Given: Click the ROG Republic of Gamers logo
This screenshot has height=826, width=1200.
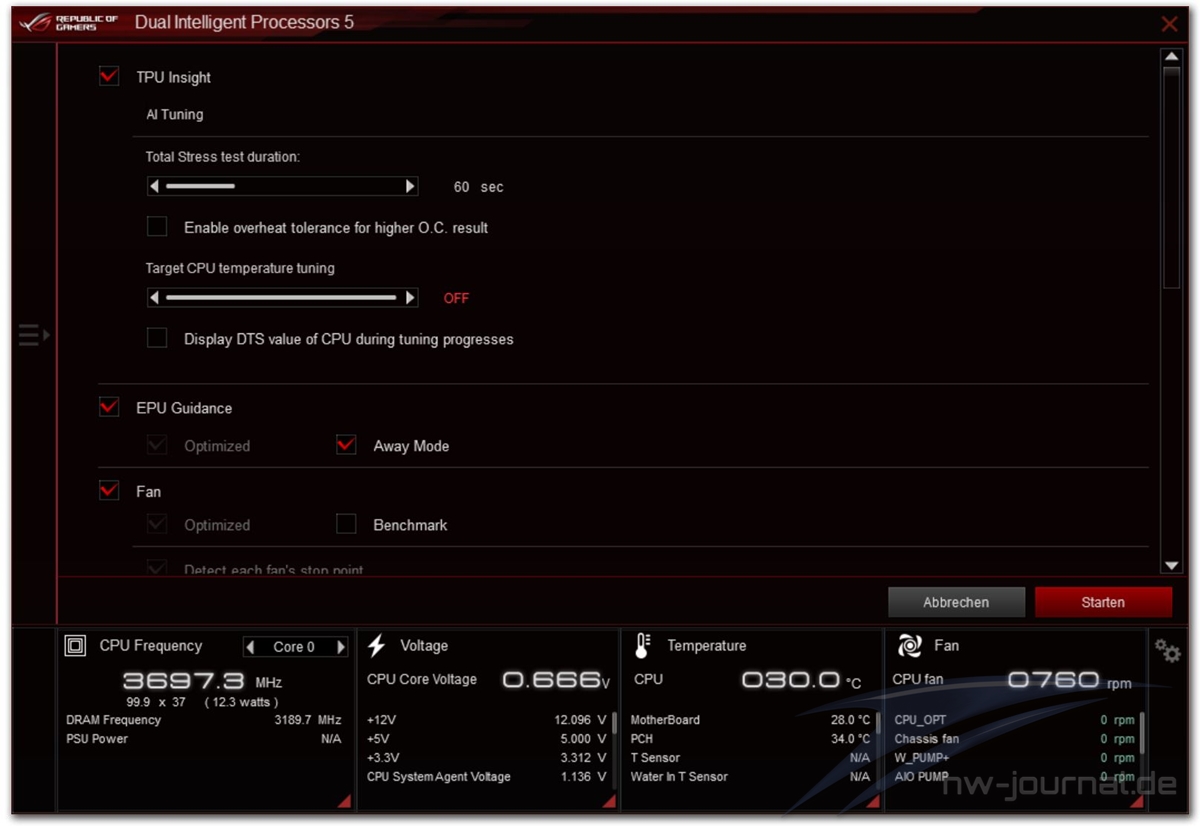Looking at the screenshot, I should (69, 22).
